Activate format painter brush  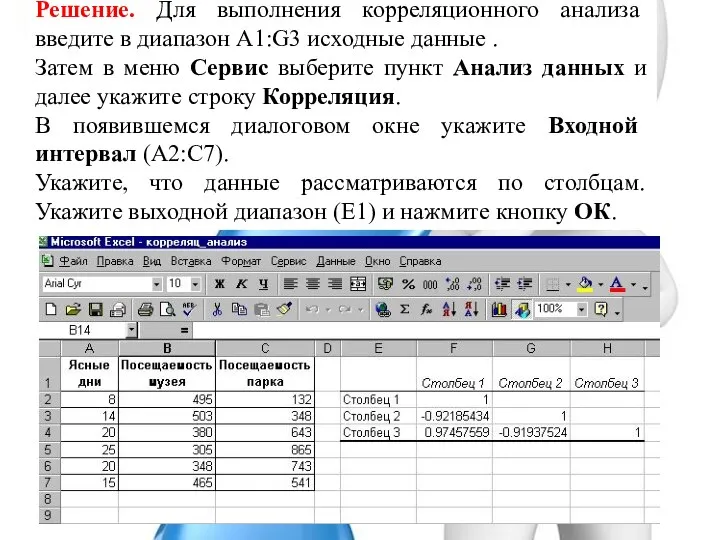(x=284, y=309)
